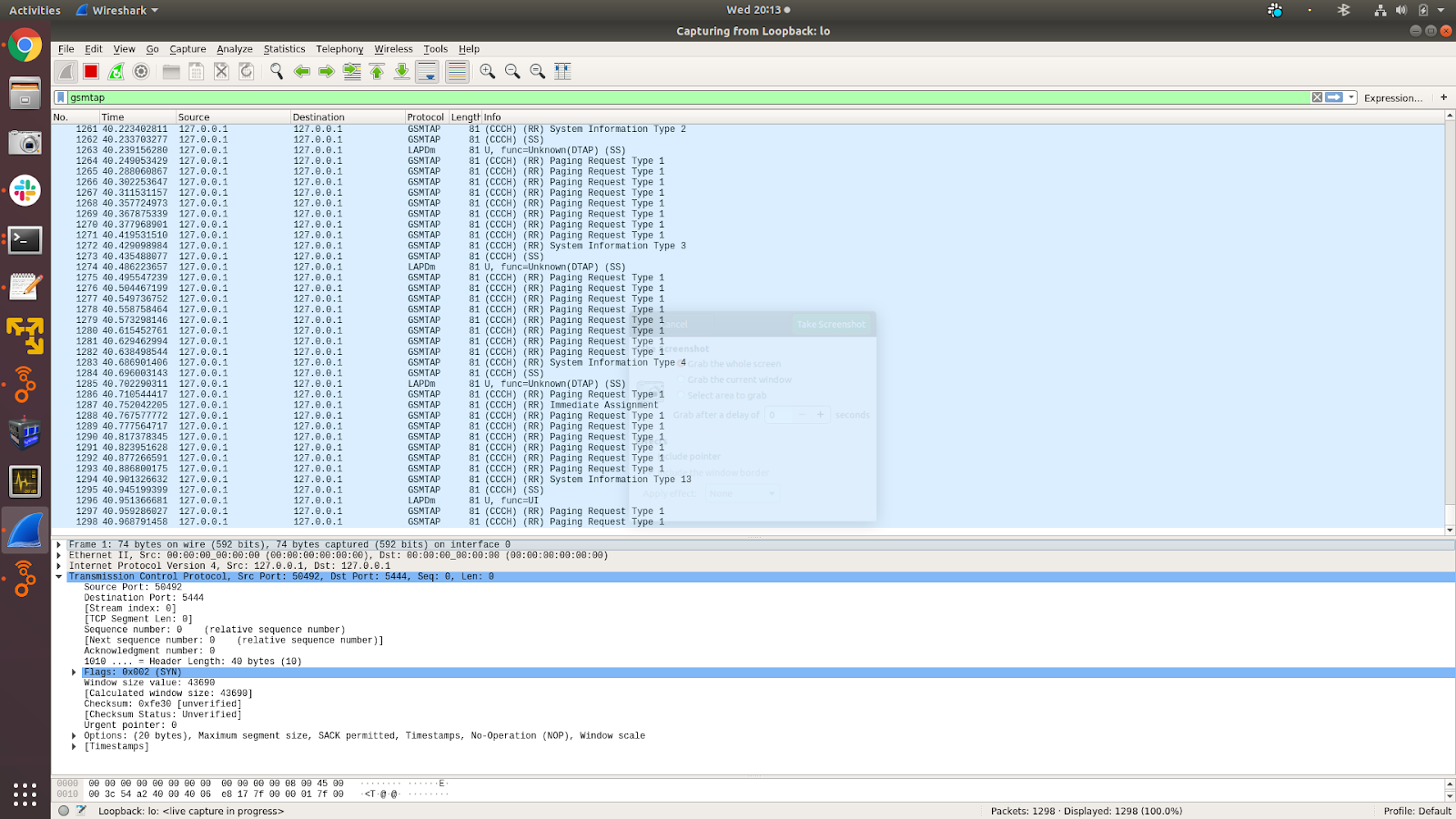Collapse the Transmission Control Protocol section
The width and height of the screenshot is (1456, 819).
59,576
